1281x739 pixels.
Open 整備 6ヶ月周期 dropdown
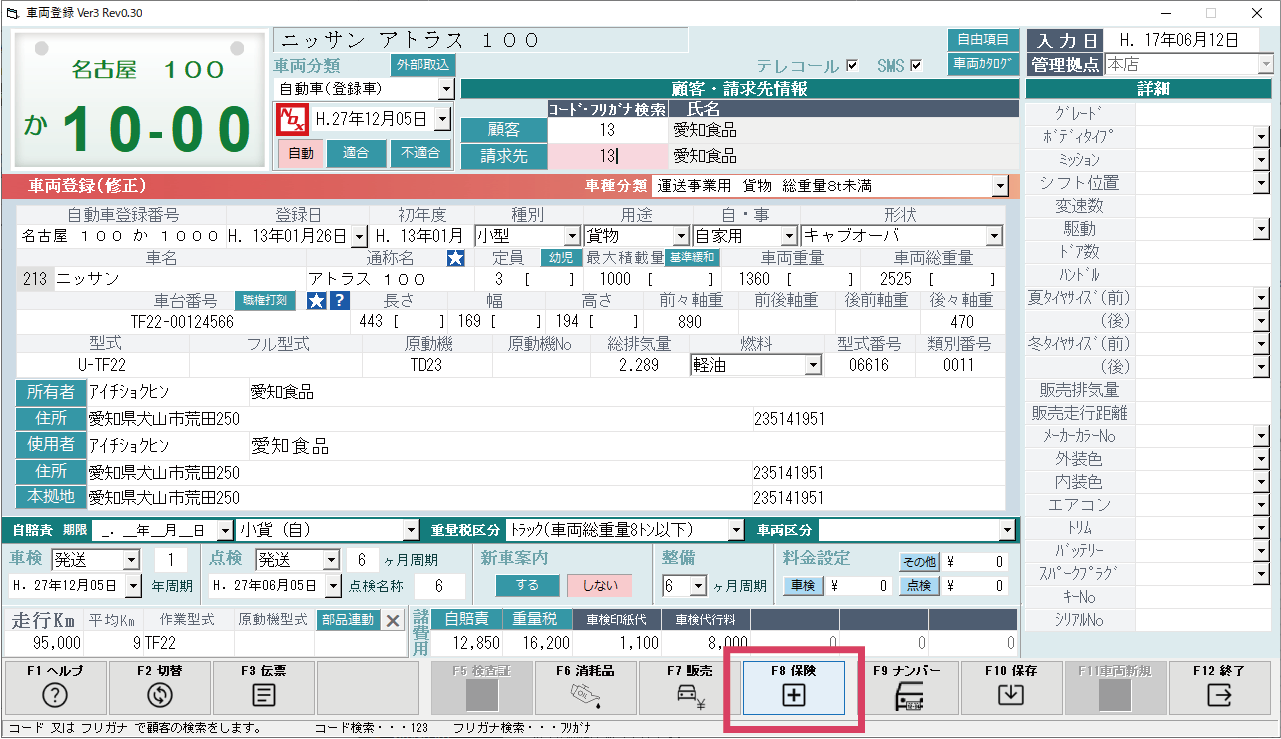coord(698,585)
